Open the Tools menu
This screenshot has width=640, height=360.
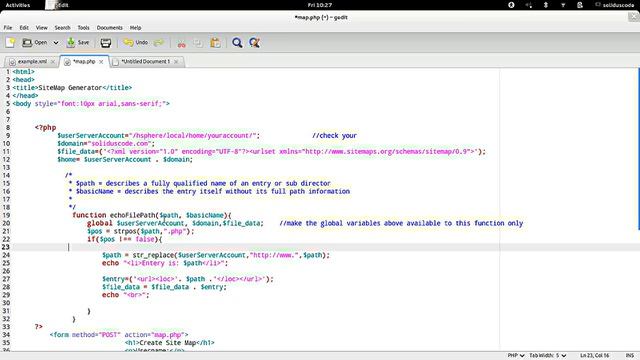coord(83,28)
